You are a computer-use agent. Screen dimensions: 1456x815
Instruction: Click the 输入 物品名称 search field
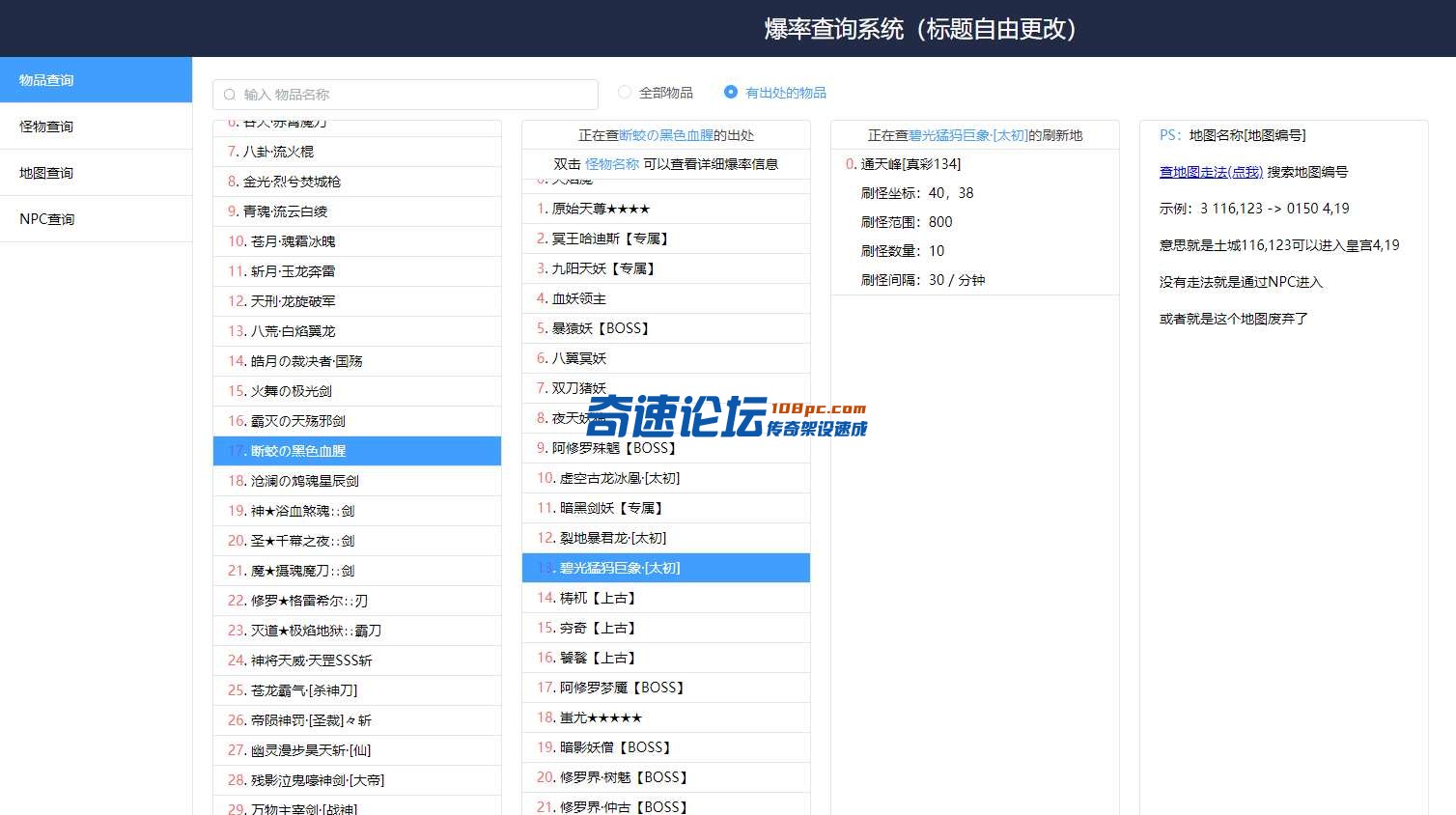pyautogui.click(x=406, y=95)
